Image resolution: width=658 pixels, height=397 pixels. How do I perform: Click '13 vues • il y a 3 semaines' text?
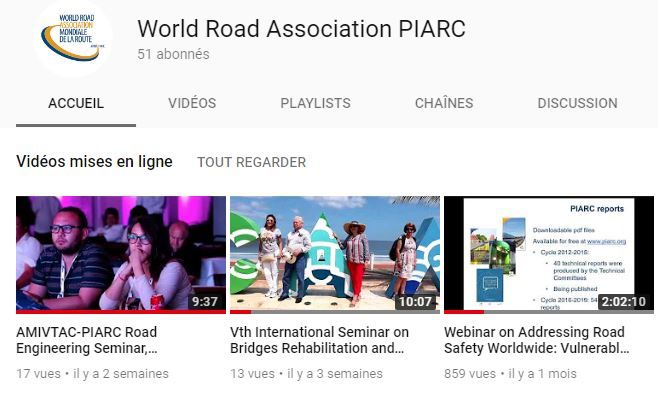tap(306, 373)
